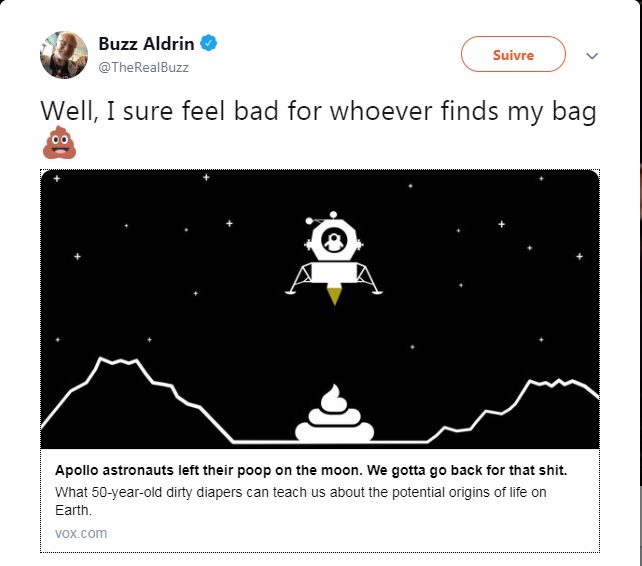Screen dimensions: 642x566
Task: Click Buzz Aldrin's profile avatar
Action: pyautogui.click(x=63, y=54)
